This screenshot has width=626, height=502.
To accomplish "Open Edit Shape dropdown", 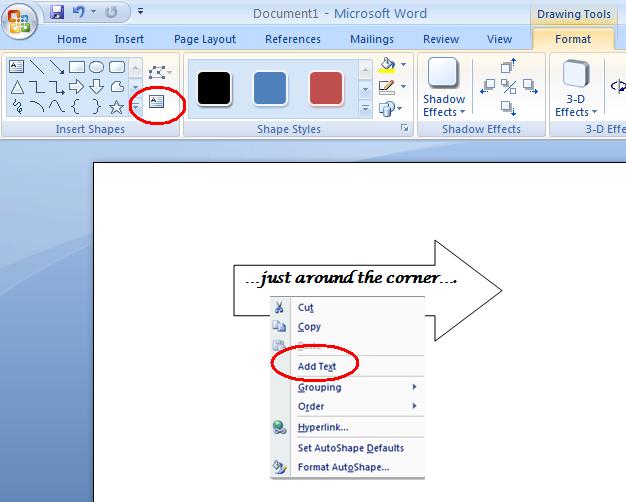I will coord(160,73).
